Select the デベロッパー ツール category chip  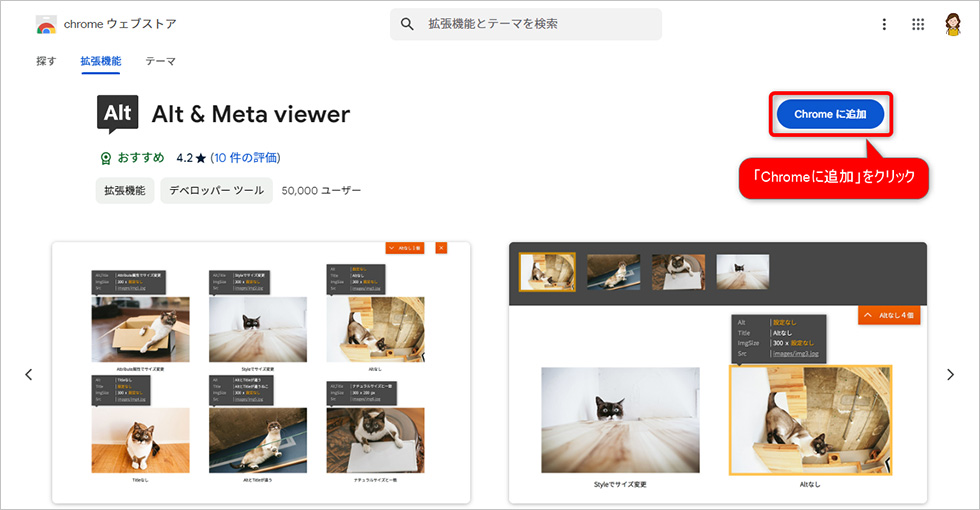tap(217, 191)
